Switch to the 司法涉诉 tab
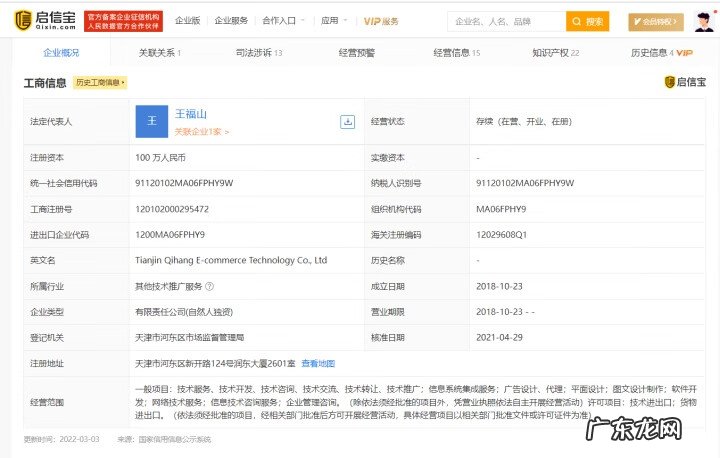 pos(259,53)
